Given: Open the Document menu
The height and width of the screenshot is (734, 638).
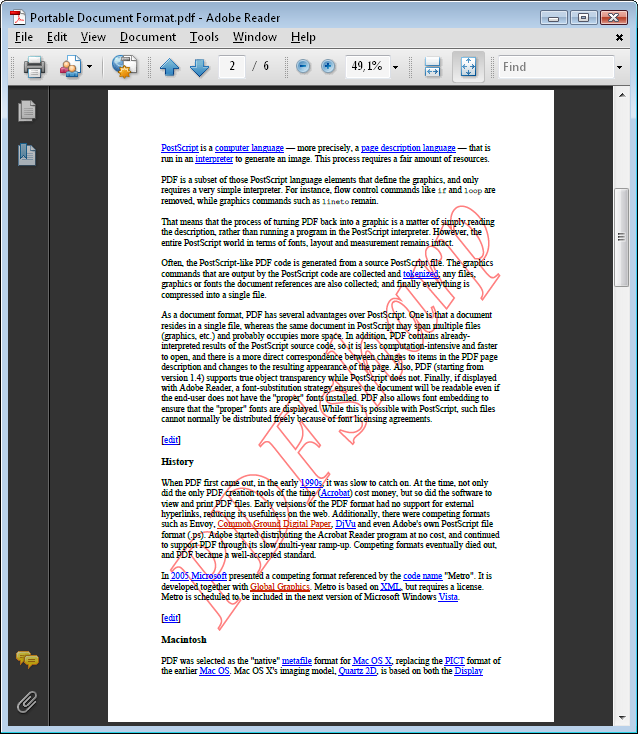Looking at the screenshot, I should [147, 37].
